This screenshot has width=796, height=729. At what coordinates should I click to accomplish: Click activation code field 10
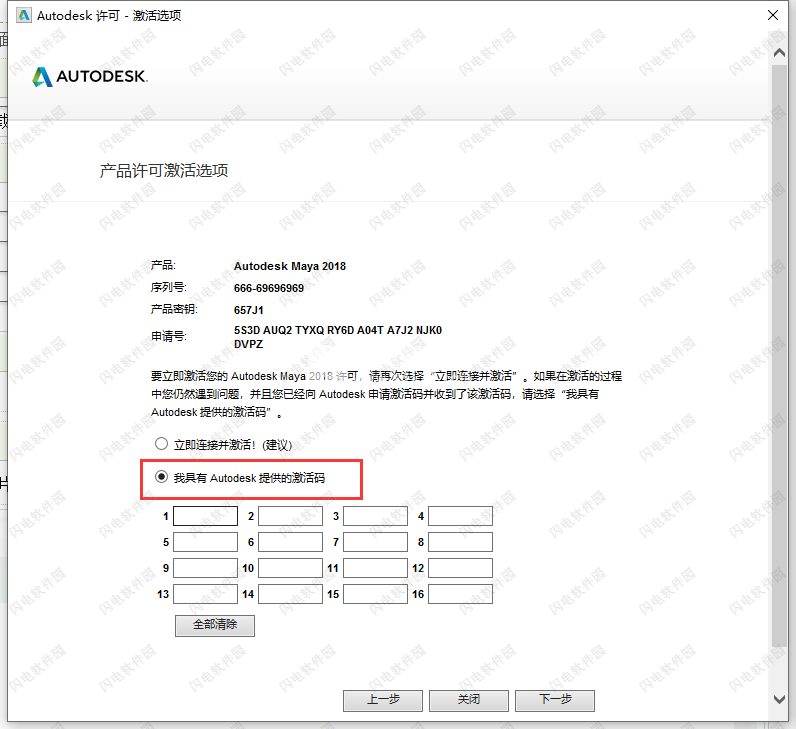(x=290, y=568)
